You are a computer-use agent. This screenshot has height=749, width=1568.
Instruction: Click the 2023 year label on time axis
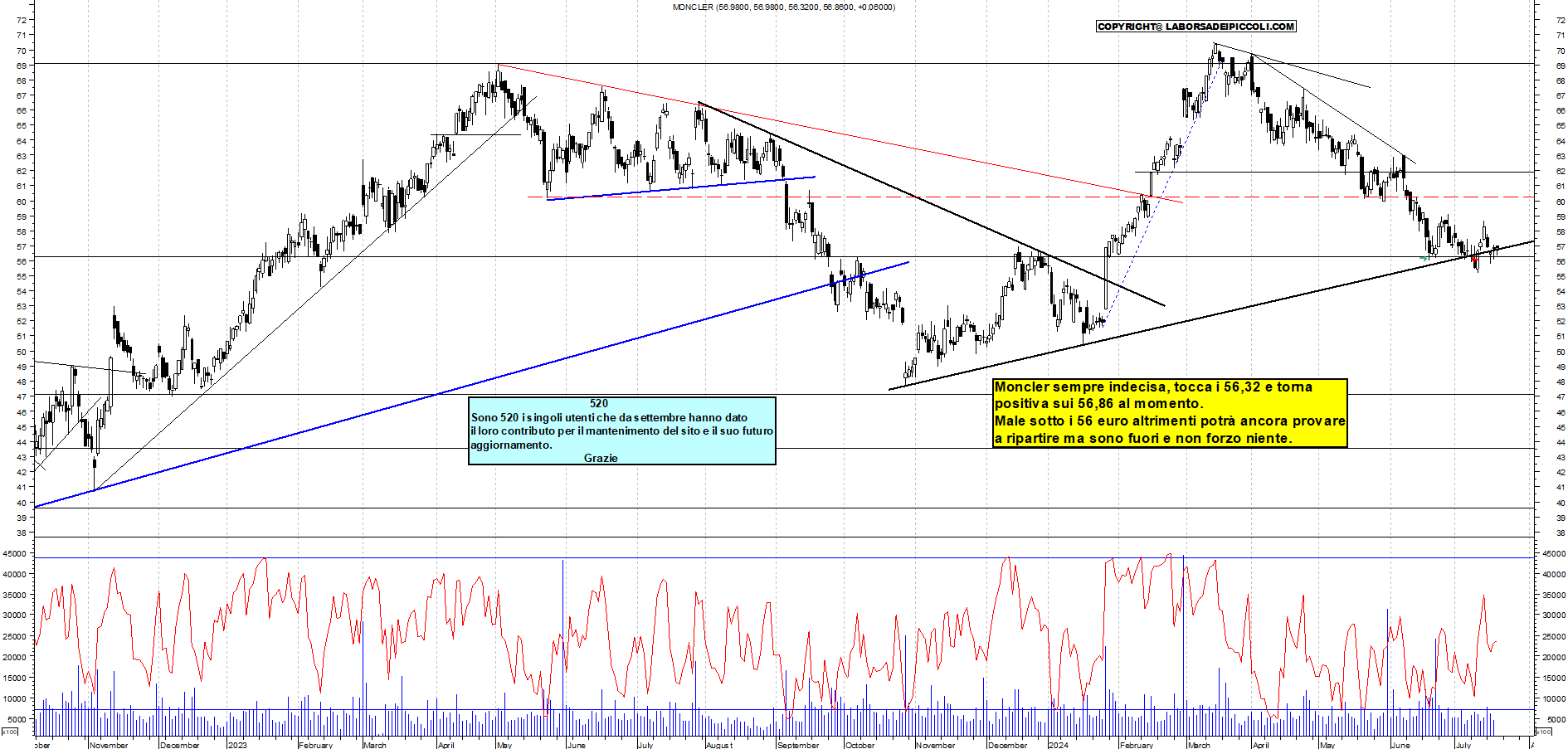(237, 745)
